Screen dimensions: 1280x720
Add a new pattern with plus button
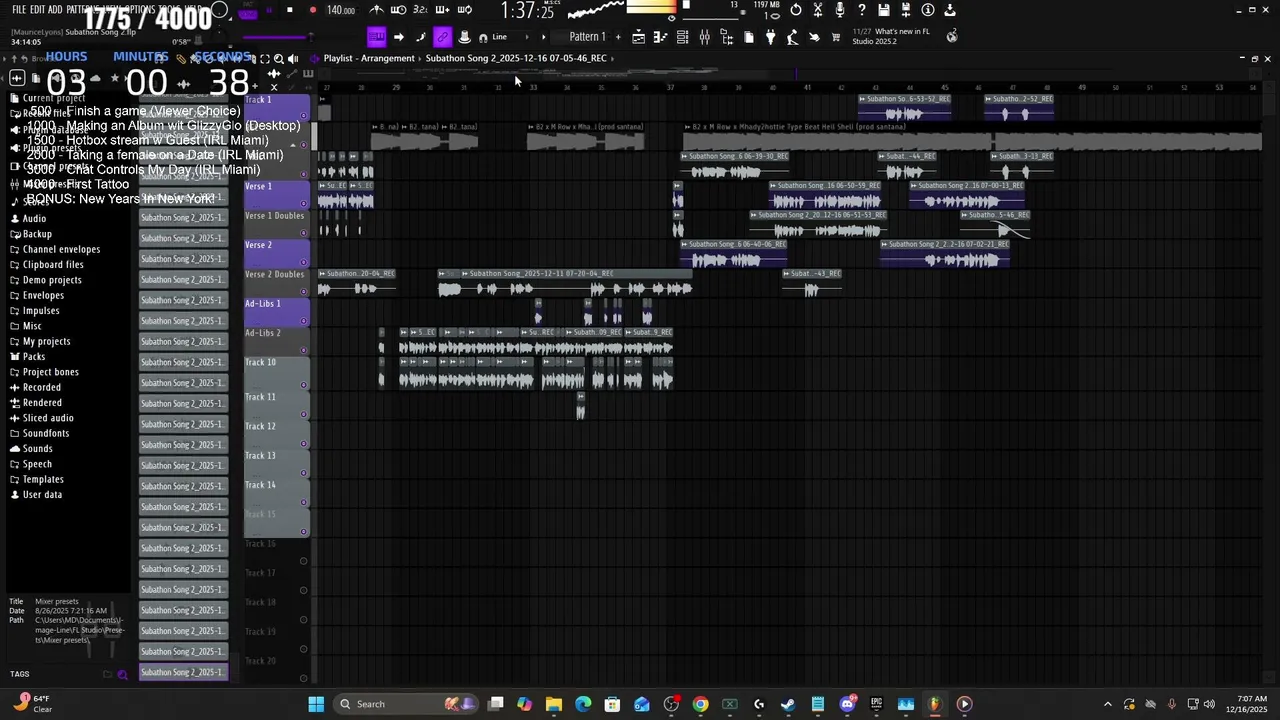tap(618, 37)
